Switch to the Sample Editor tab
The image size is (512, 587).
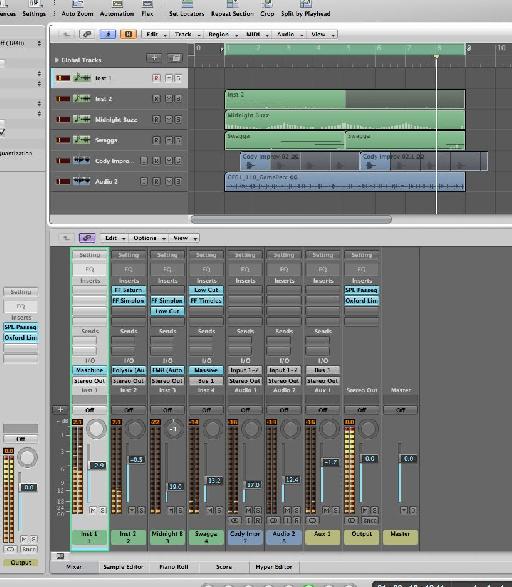[123, 567]
